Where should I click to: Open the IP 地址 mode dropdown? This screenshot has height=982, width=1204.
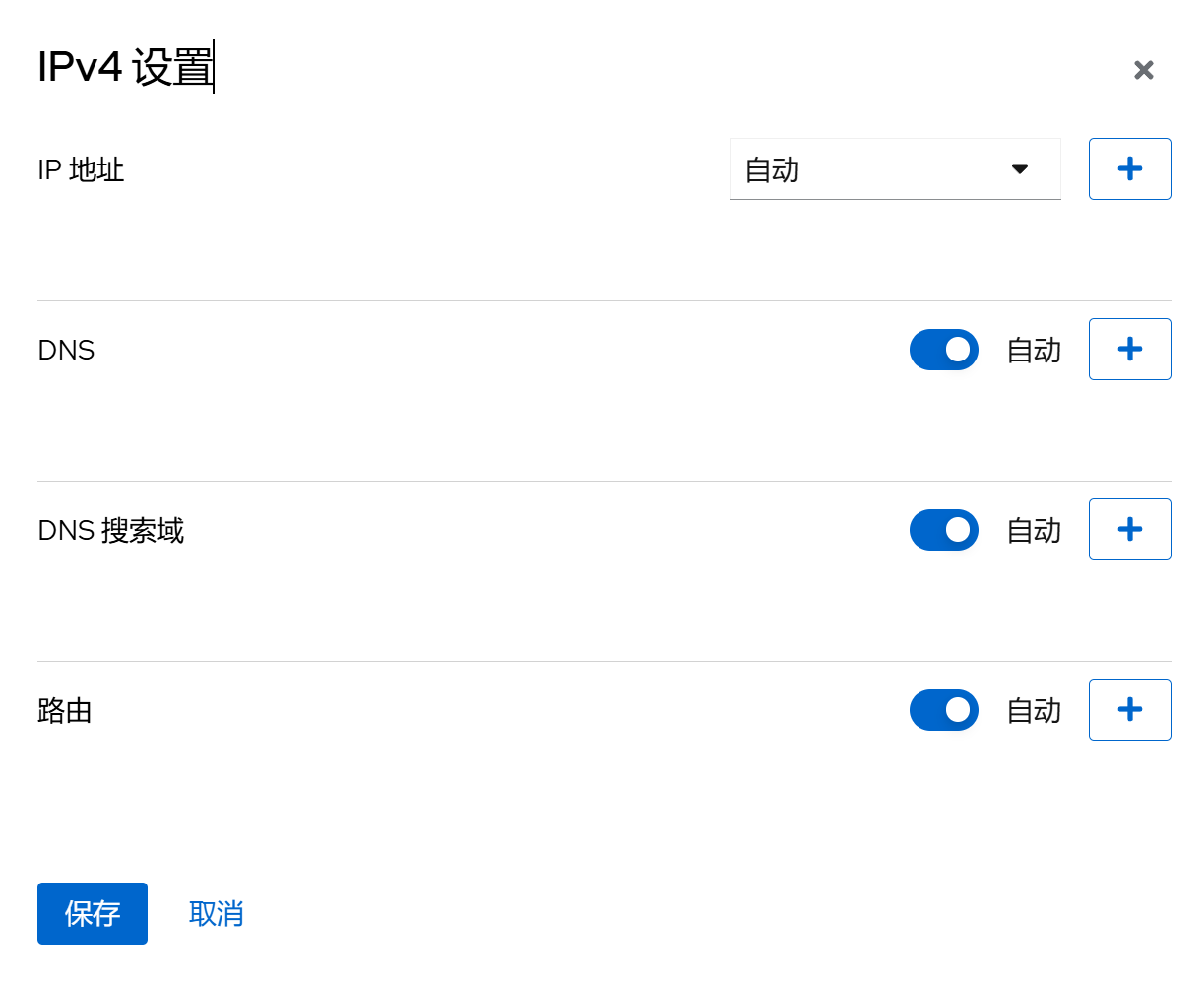[x=894, y=169]
